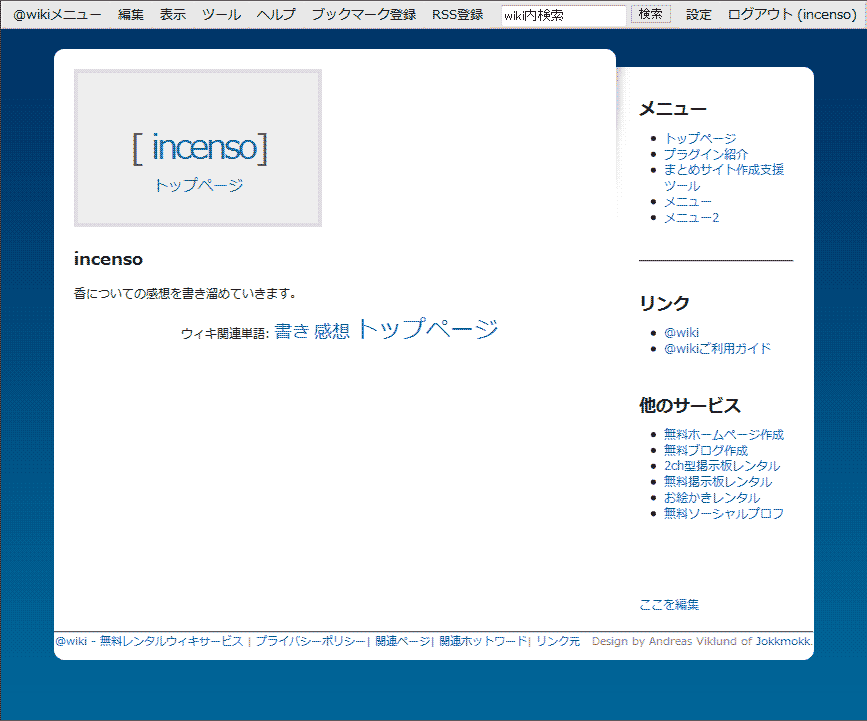Viewport: 867px width, 721px height.
Task: Open まとめサイト作成支援ツール page
Action: (723, 170)
